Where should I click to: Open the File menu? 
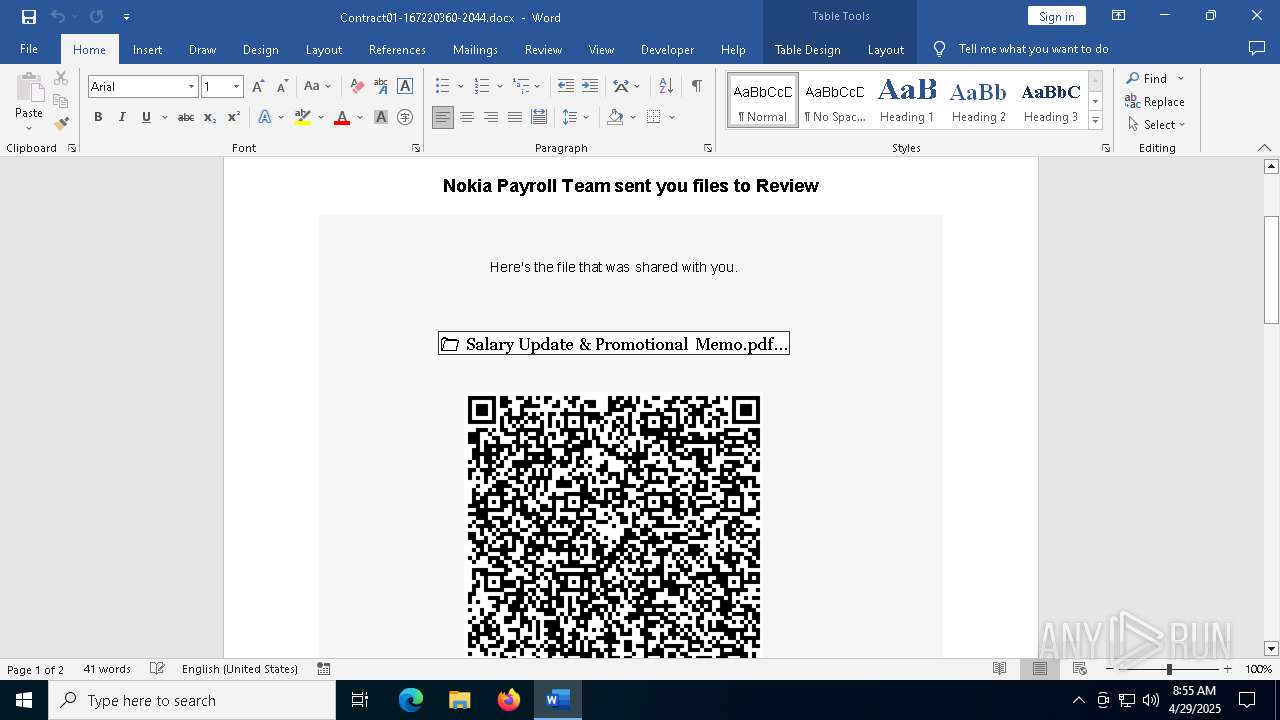point(29,49)
